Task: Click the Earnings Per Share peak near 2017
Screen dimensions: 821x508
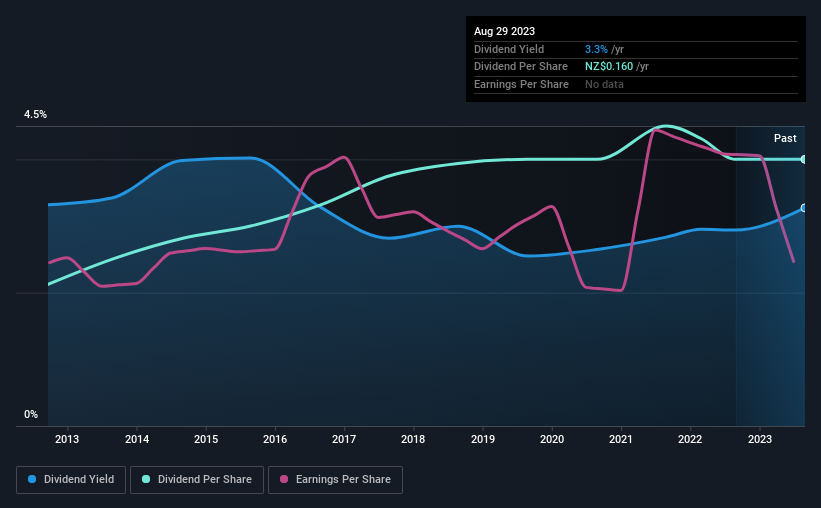Action: click(343, 157)
